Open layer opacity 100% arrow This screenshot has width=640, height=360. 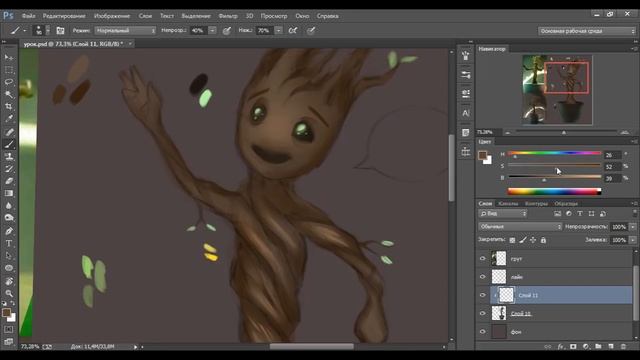633,227
